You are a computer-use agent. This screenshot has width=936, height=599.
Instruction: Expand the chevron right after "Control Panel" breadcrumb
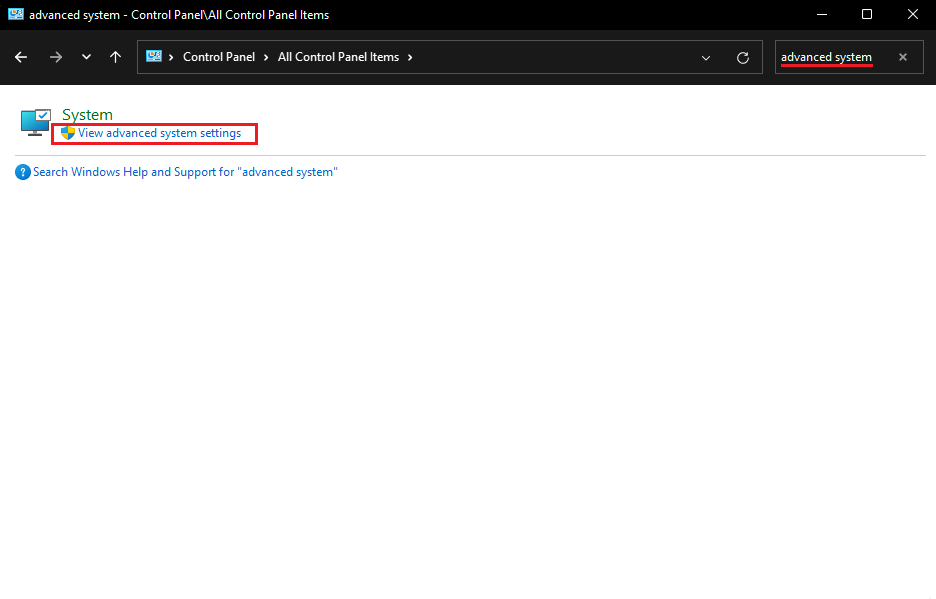click(266, 57)
